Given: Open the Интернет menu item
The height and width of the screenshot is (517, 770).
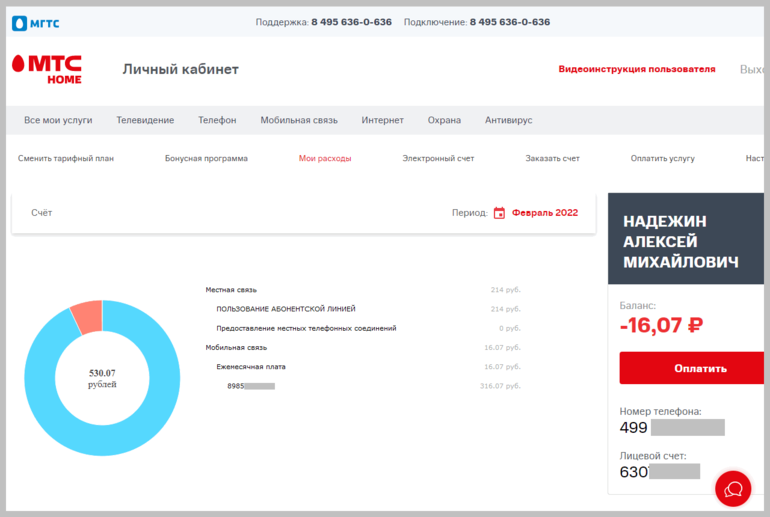Looking at the screenshot, I should [x=383, y=120].
